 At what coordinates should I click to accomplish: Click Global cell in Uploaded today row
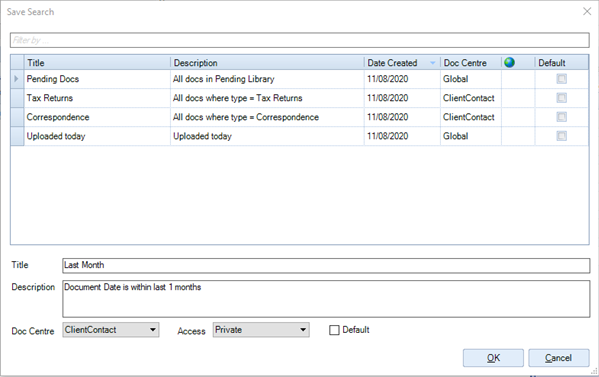pyautogui.click(x=471, y=136)
